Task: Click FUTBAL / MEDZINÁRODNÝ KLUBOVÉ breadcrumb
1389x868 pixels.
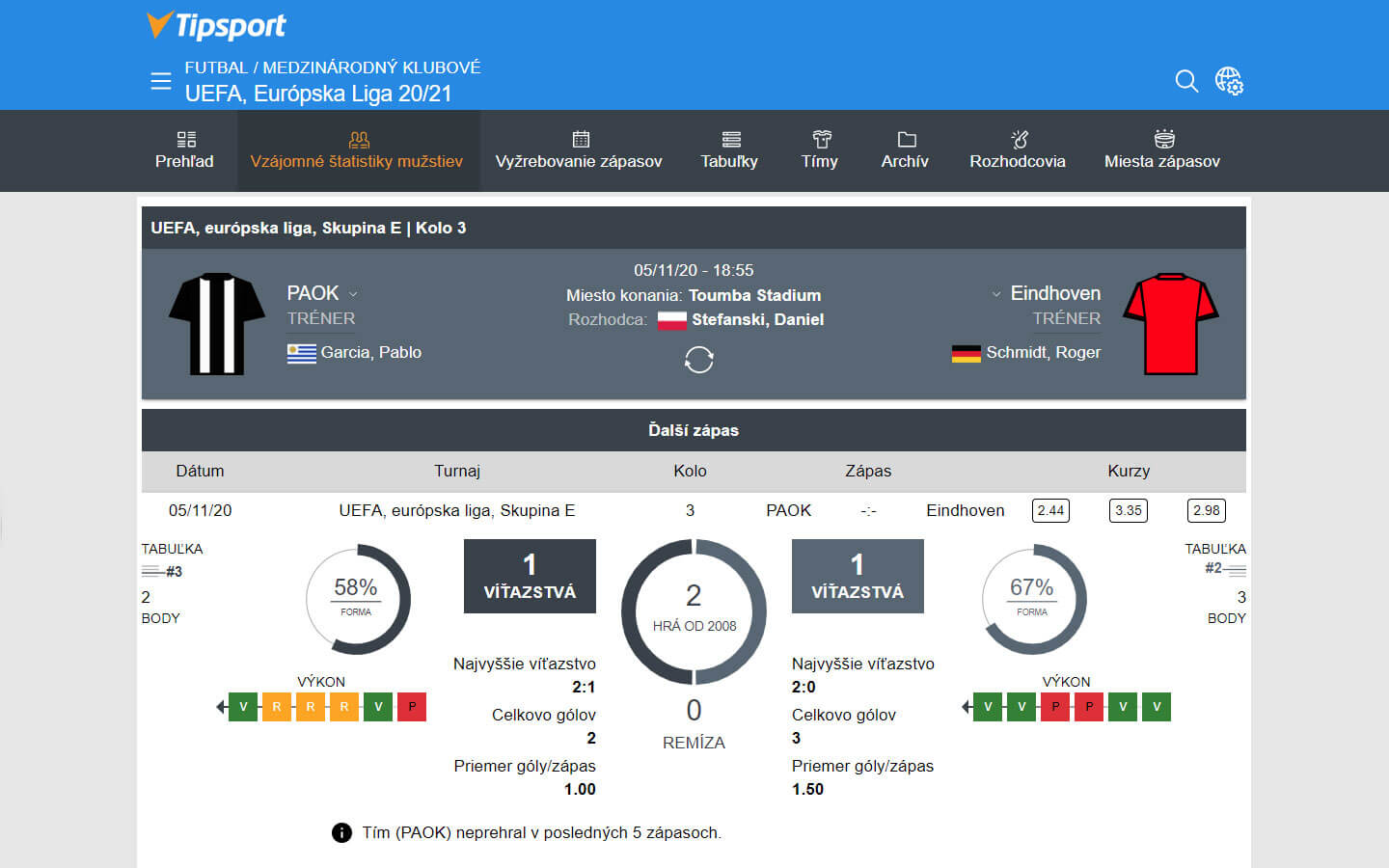Action: [333, 68]
